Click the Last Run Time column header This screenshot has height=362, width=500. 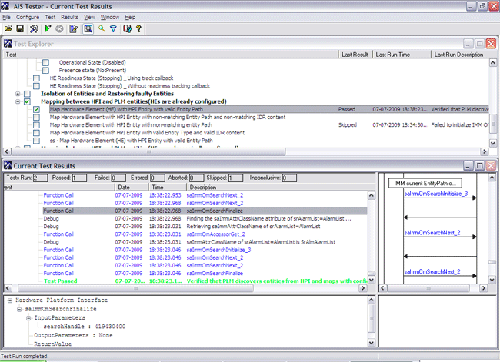click(x=402, y=54)
